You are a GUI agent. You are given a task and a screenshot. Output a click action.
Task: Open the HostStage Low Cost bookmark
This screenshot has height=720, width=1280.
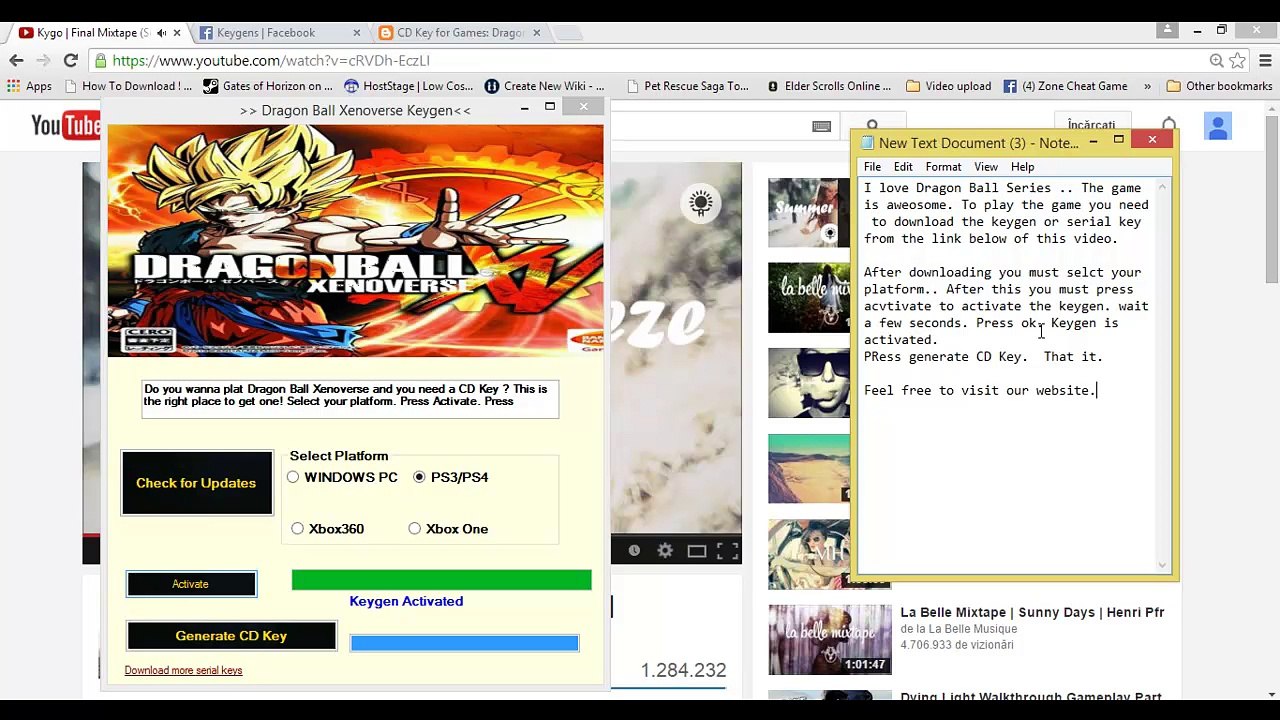pos(408,86)
